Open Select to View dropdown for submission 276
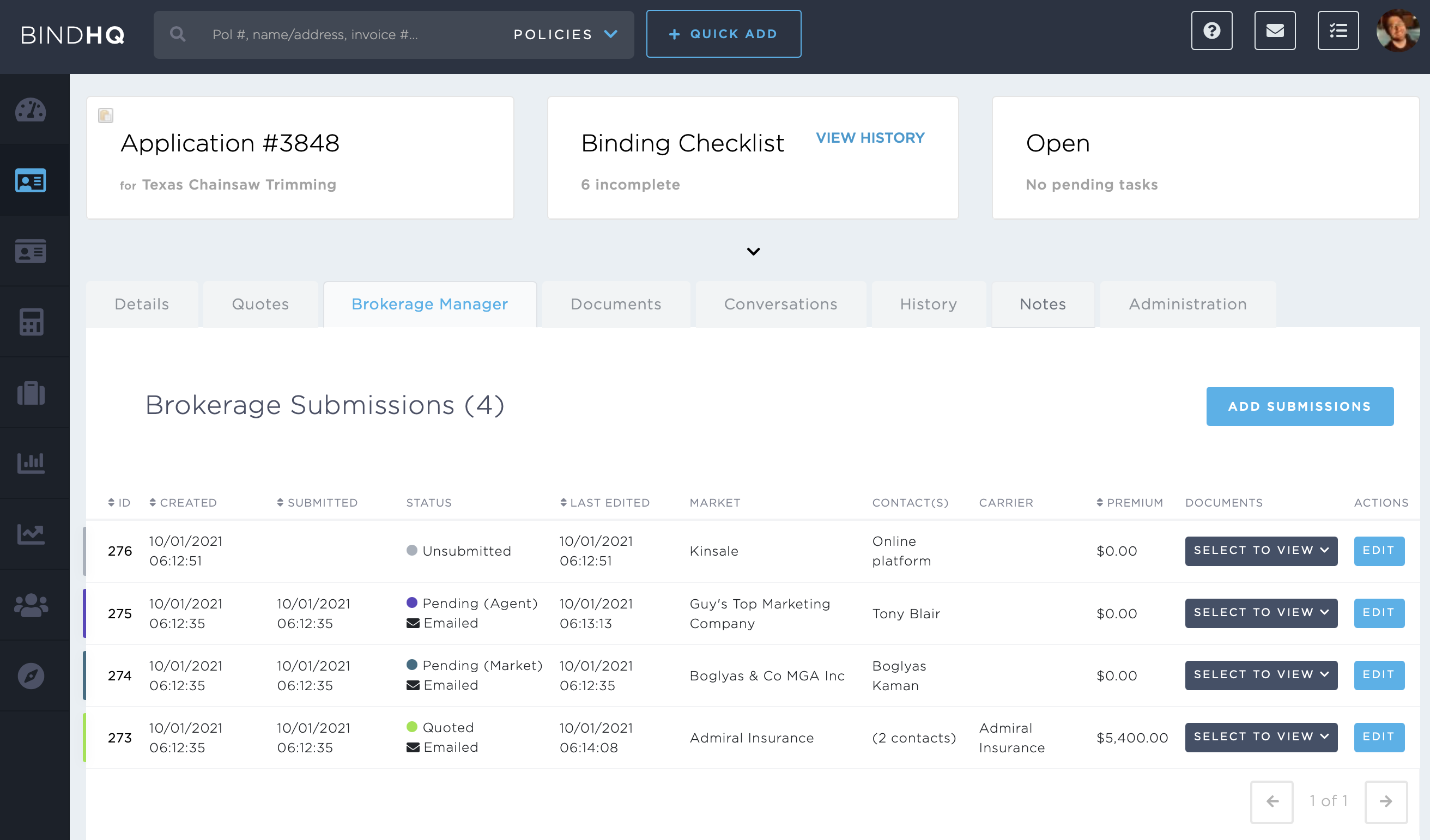 click(x=1261, y=551)
